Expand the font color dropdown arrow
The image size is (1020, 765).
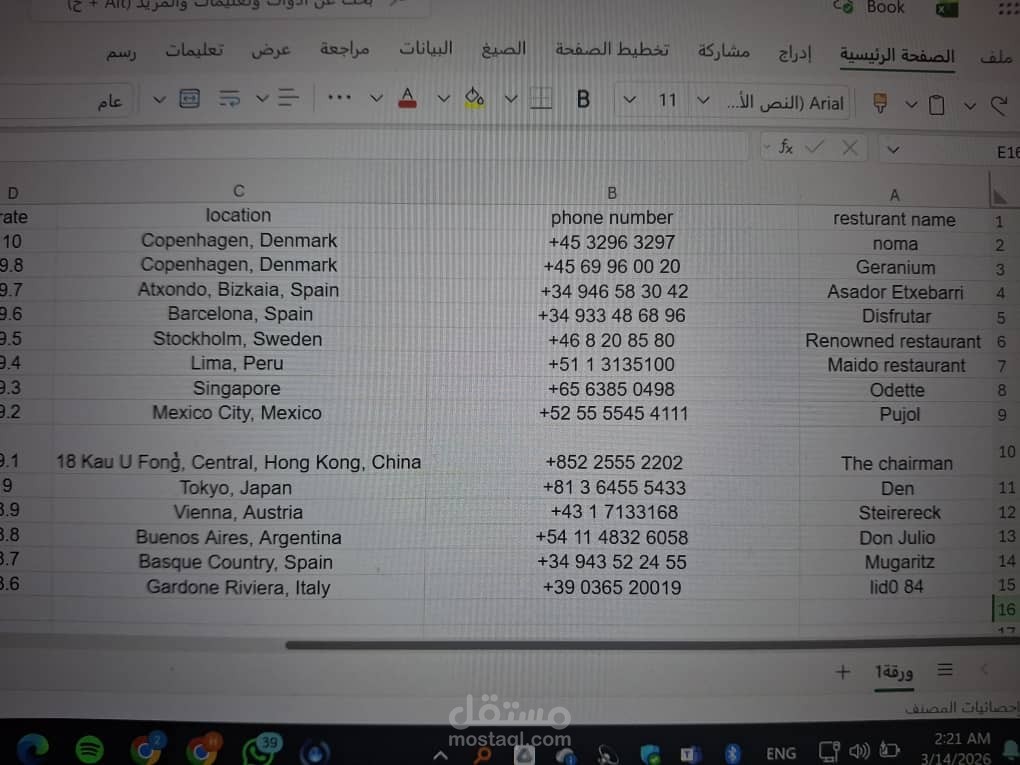pyautogui.click(x=376, y=98)
